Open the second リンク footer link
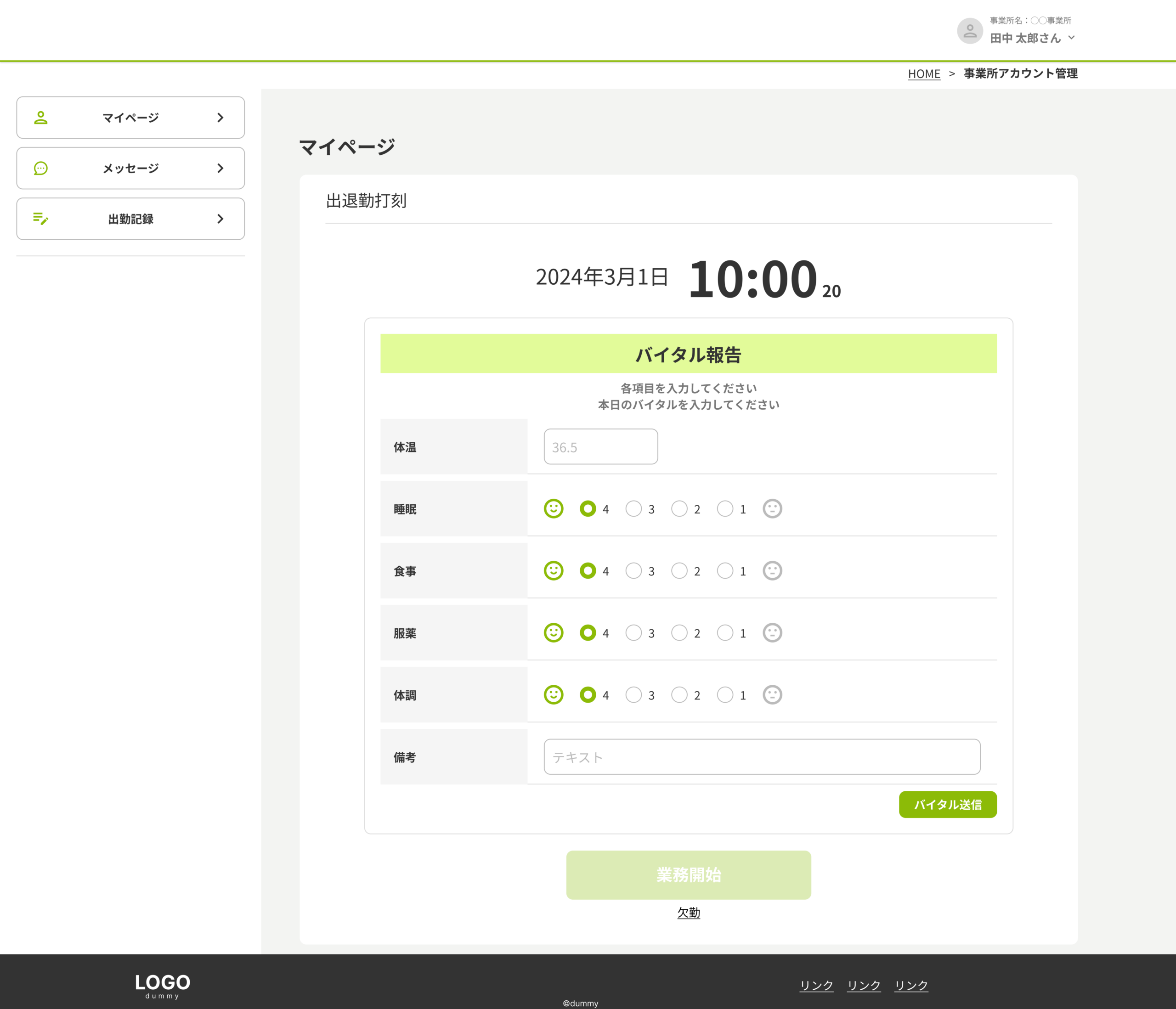This screenshot has height=1009, width=1176. 863,985
